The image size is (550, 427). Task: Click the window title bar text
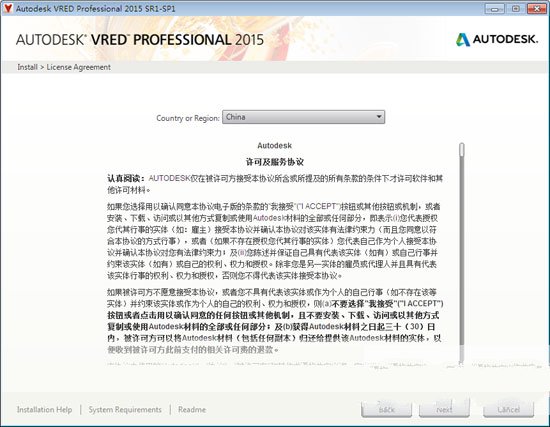pyautogui.click(x=95, y=8)
